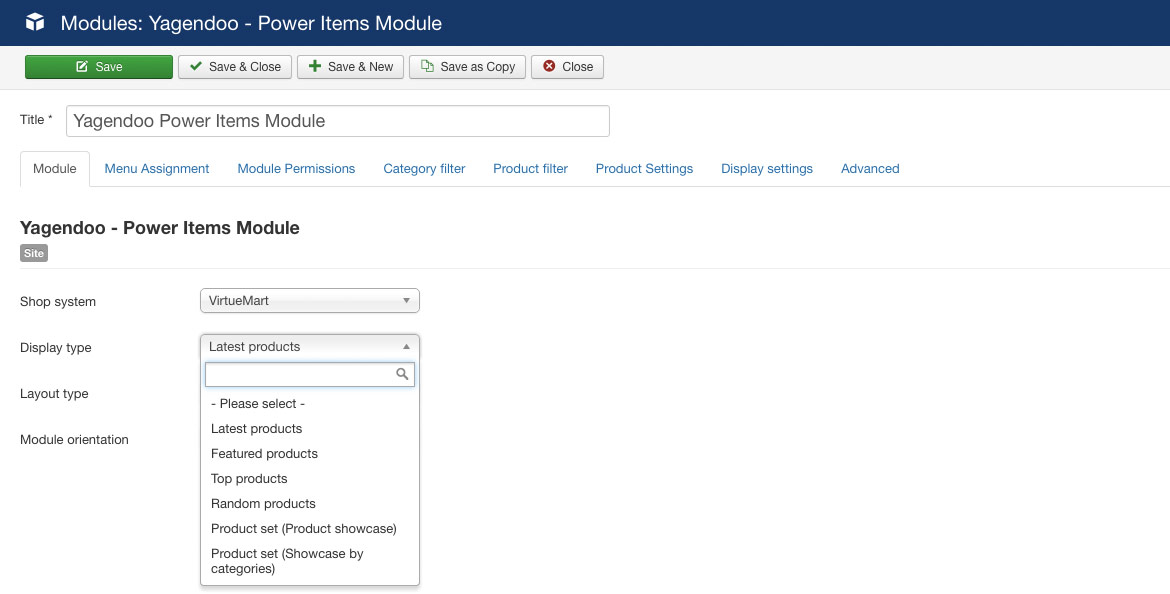The height and width of the screenshot is (594, 1170).
Task: Switch to the Module tab
Action: click(54, 169)
